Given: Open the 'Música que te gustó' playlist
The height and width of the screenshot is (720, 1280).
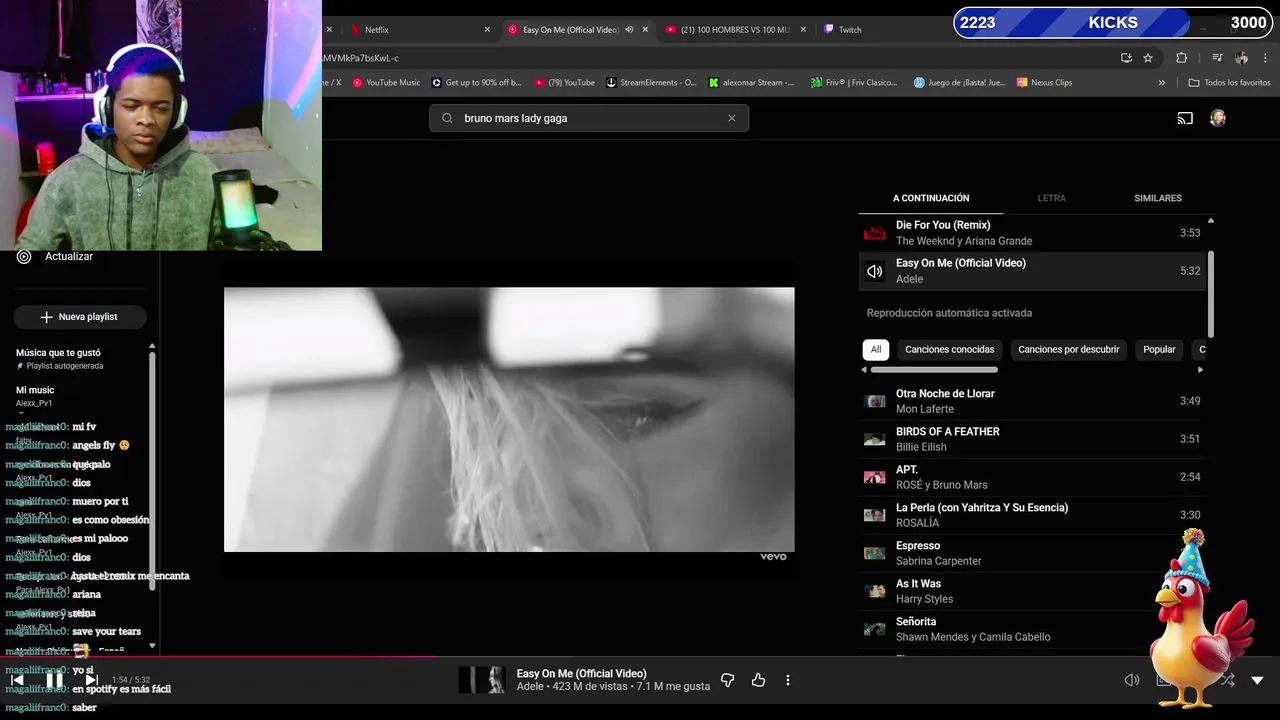Looking at the screenshot, I should coord(58,359).
